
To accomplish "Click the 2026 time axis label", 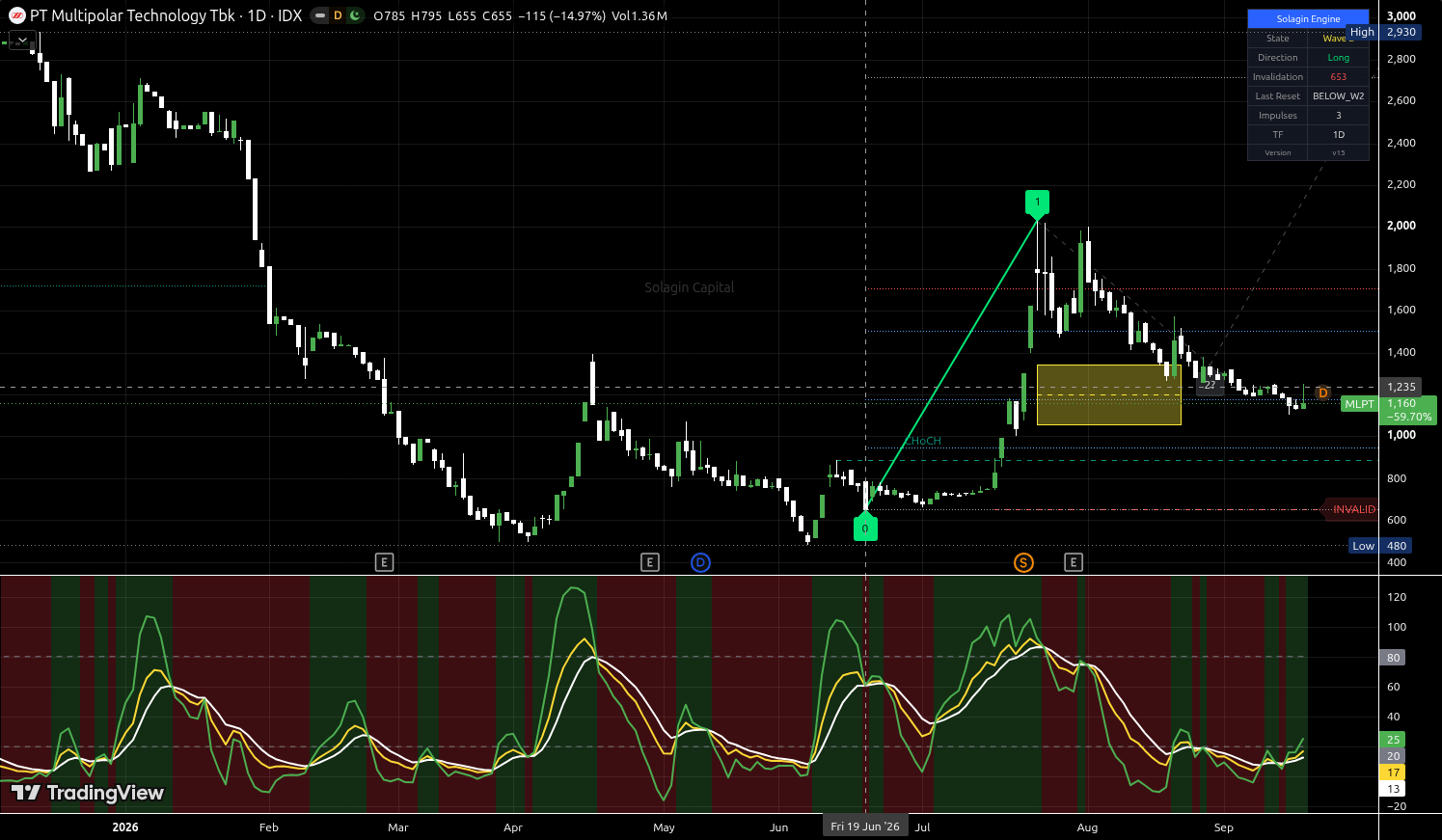I will (125, 827).
